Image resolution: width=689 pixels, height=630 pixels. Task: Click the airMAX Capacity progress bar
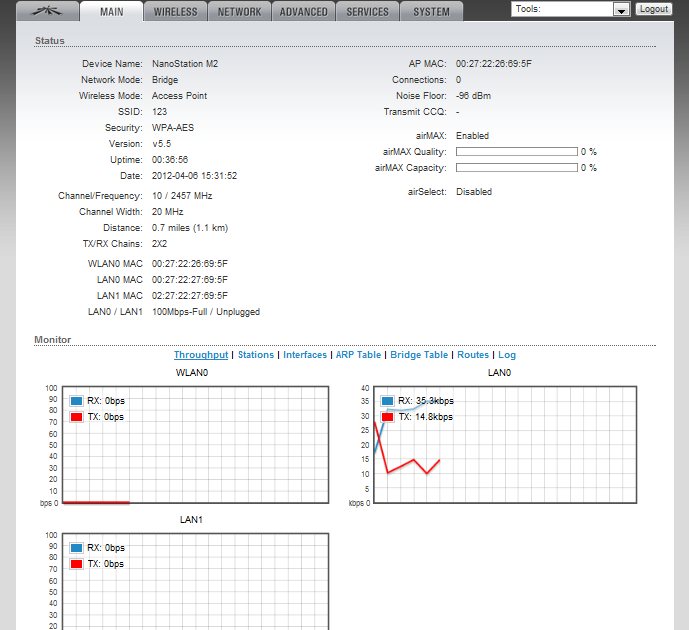click(516, 168)
